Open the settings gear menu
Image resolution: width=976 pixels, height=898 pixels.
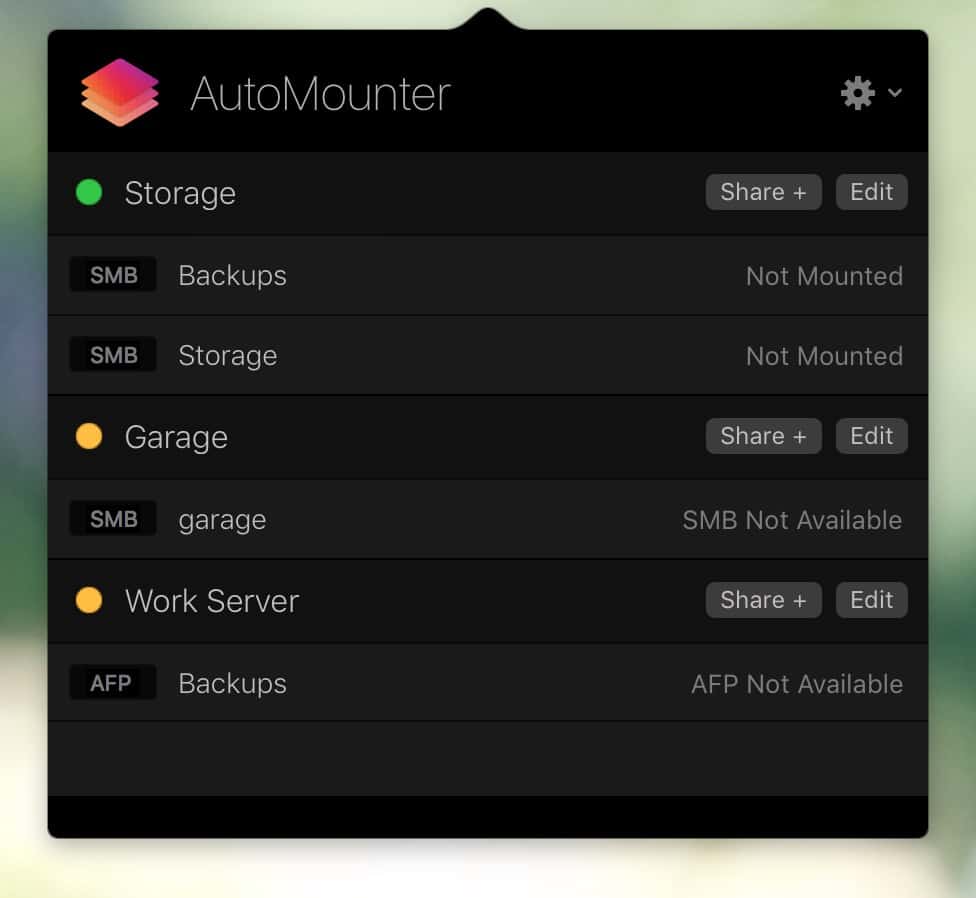856,92
